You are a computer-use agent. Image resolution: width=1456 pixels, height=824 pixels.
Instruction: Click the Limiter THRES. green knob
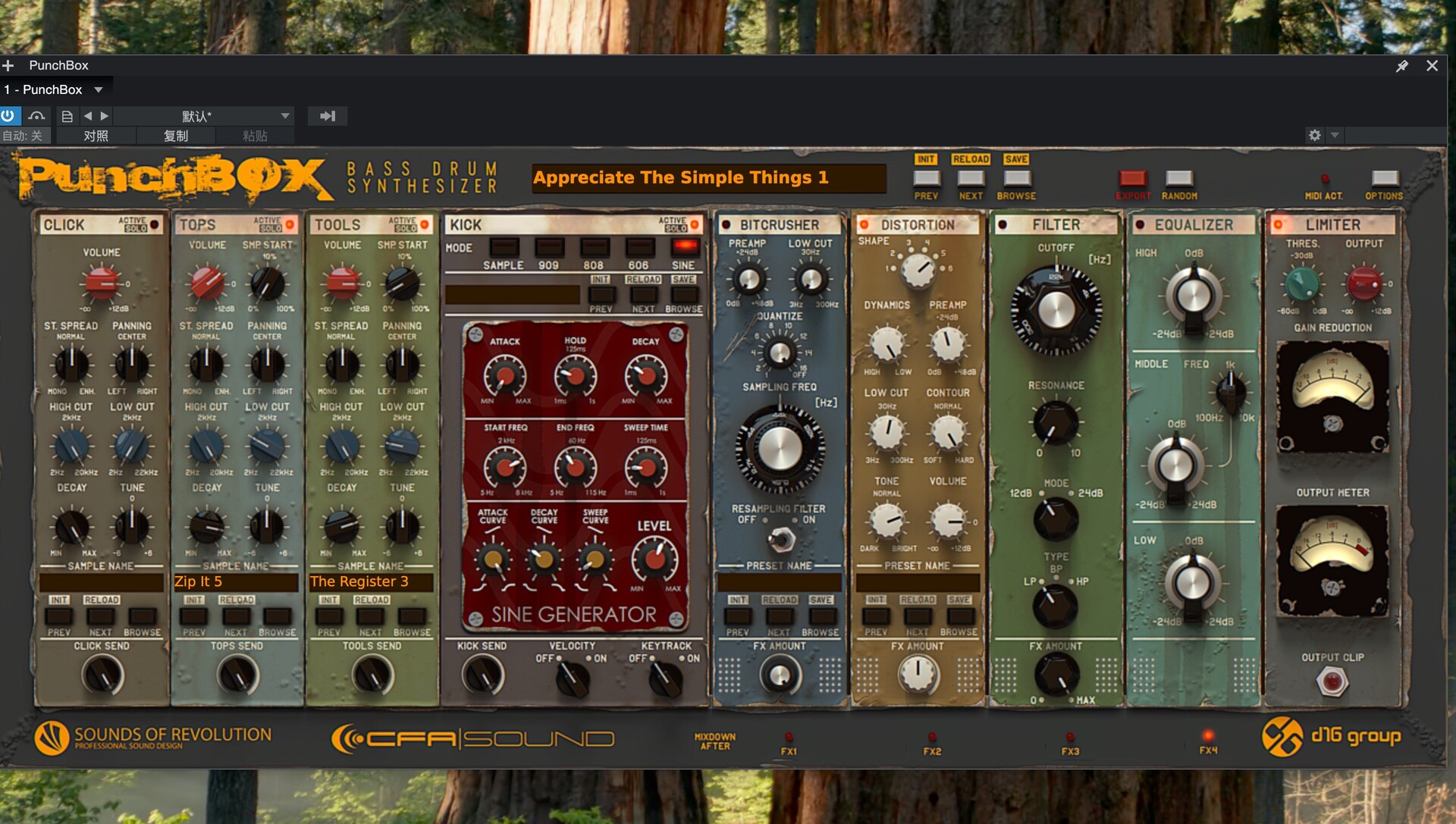coord(1302,284)
